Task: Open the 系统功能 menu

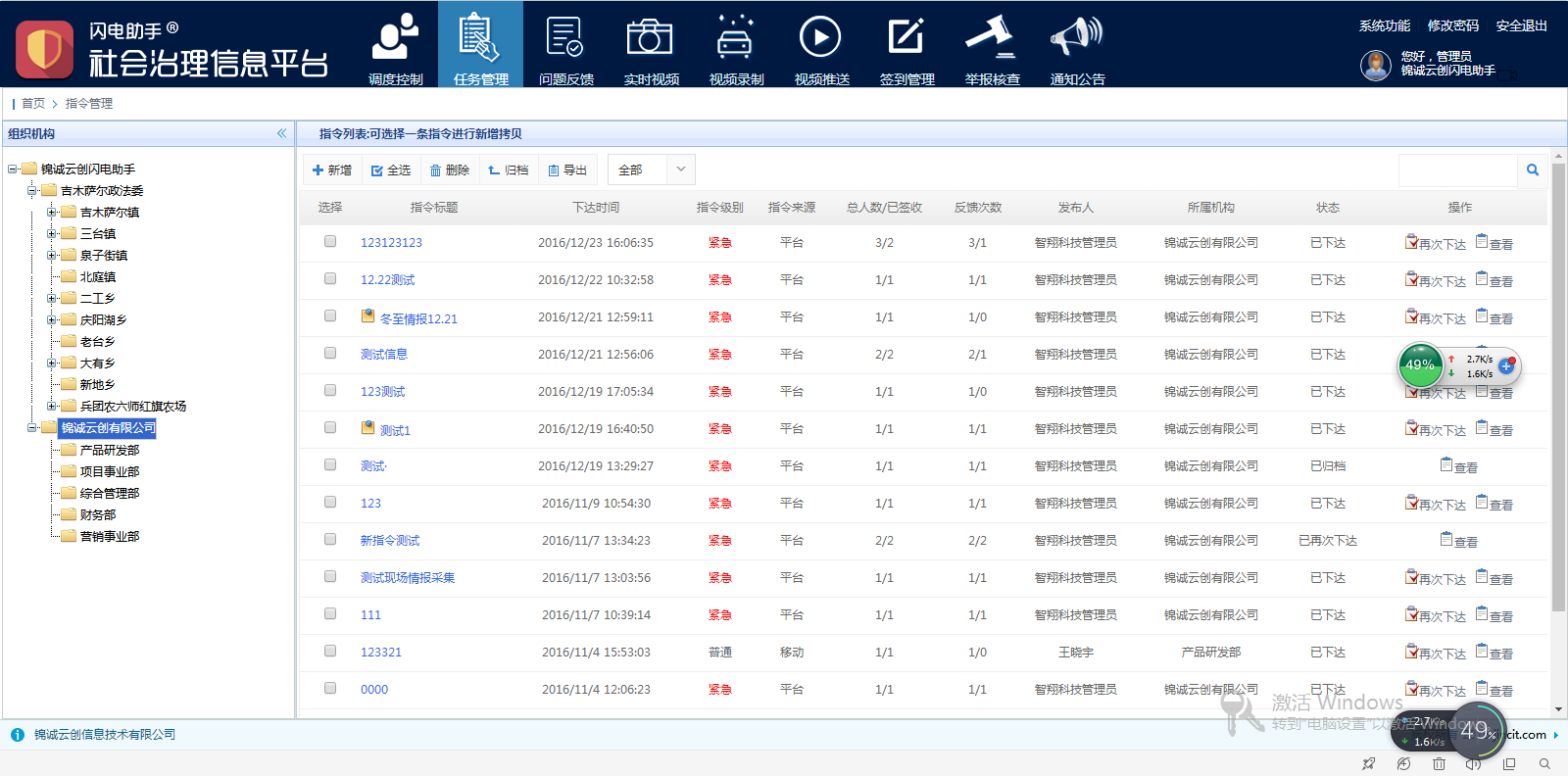Action: tap(1384, 25)
